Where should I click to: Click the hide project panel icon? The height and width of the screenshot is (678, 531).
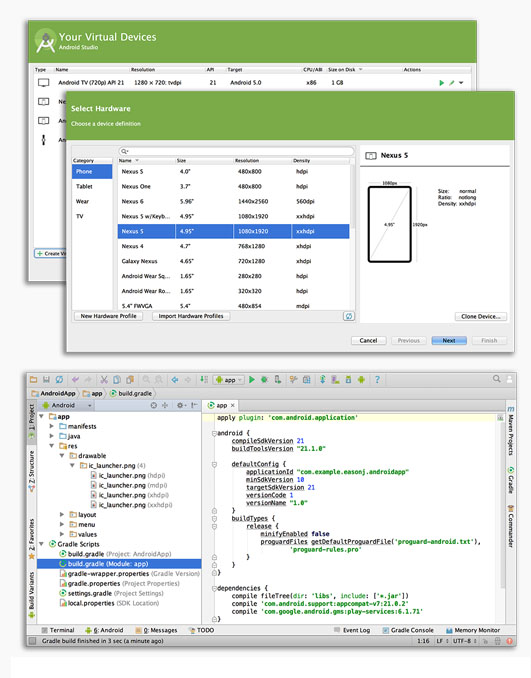(x=194, y=405)
